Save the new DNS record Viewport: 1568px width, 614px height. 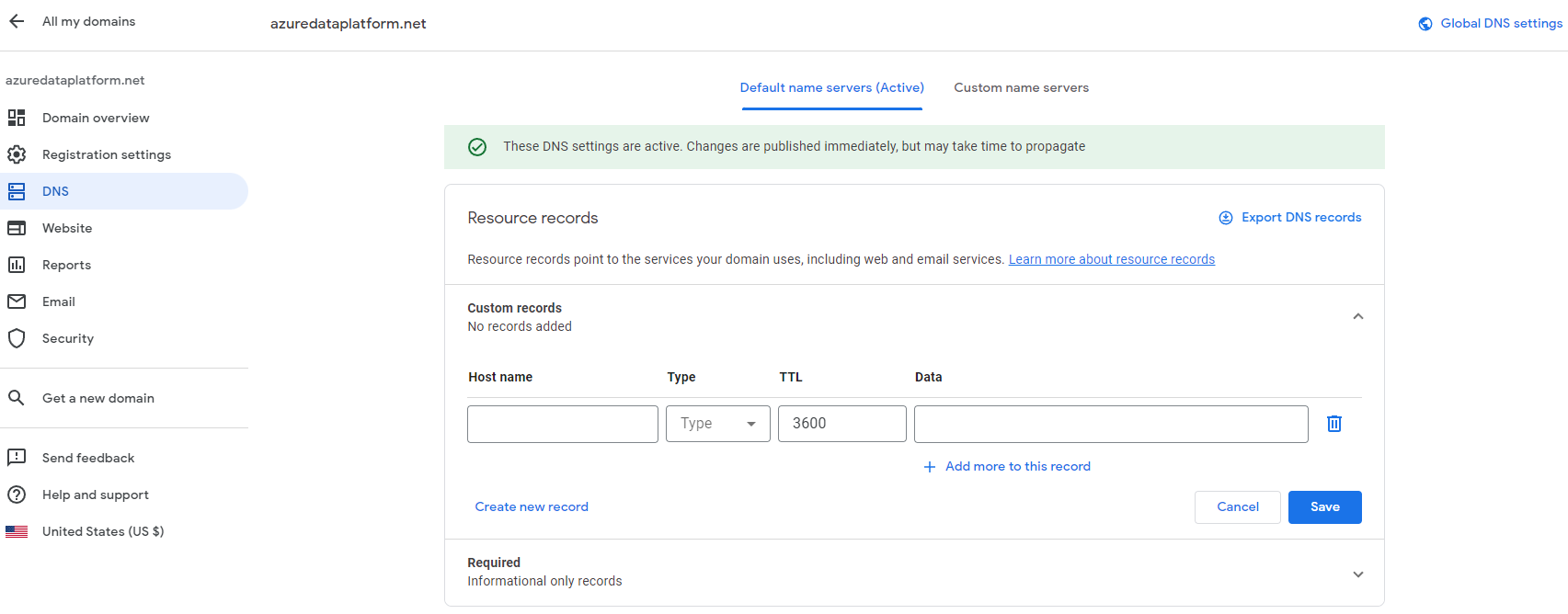[1324, 507]
